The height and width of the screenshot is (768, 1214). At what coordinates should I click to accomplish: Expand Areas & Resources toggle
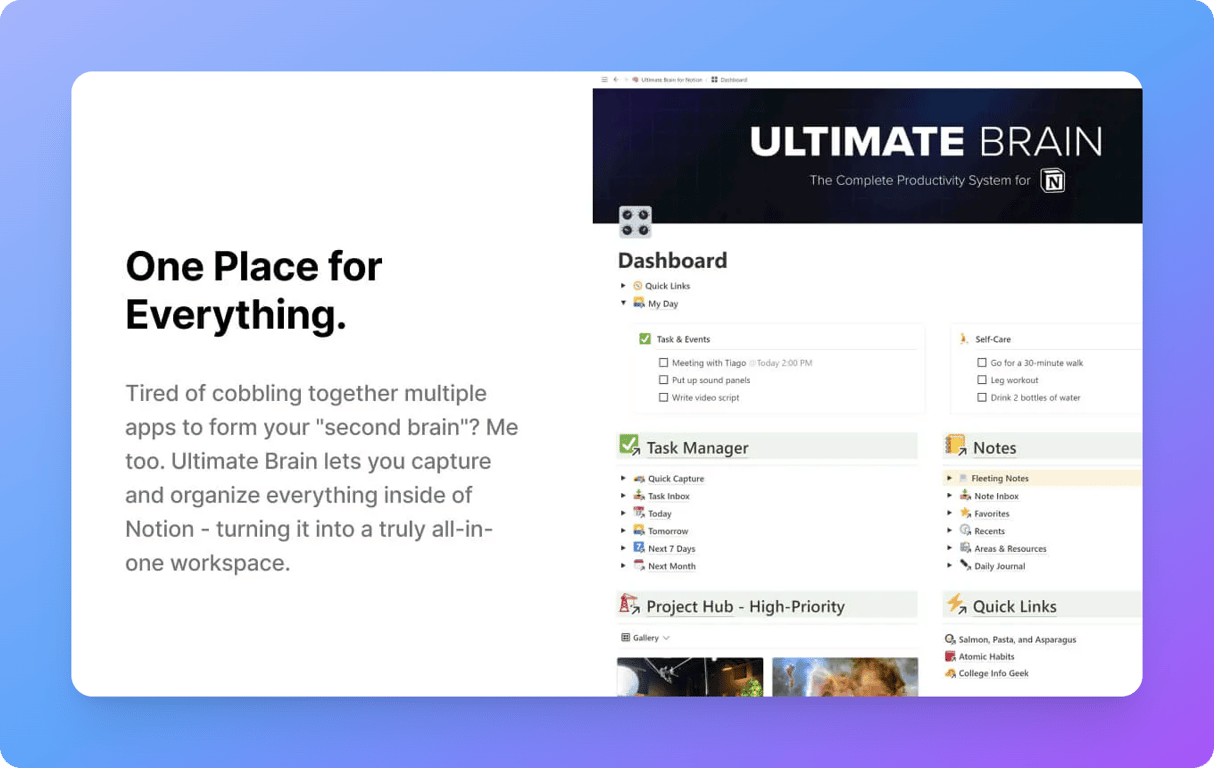click(x=950, y=548)
